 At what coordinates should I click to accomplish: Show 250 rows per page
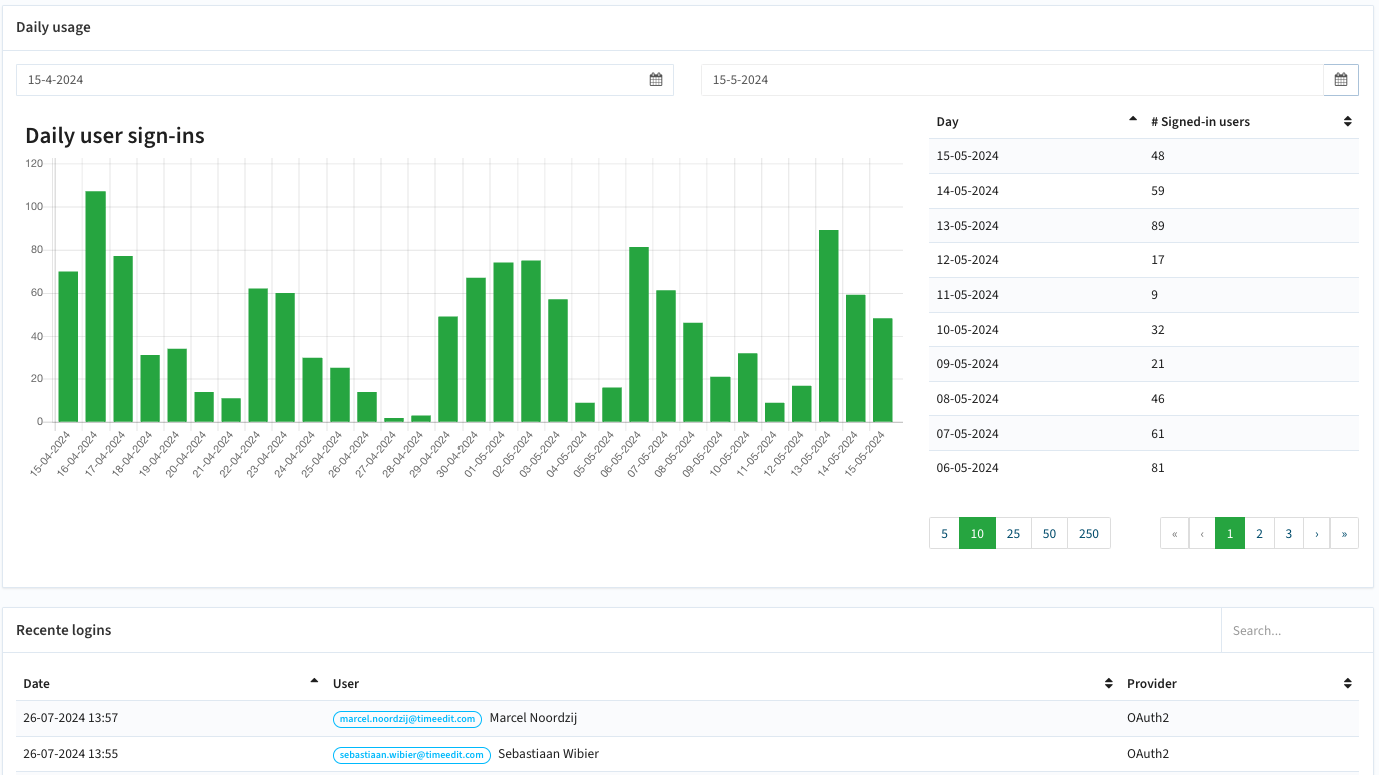[1089, 533]
